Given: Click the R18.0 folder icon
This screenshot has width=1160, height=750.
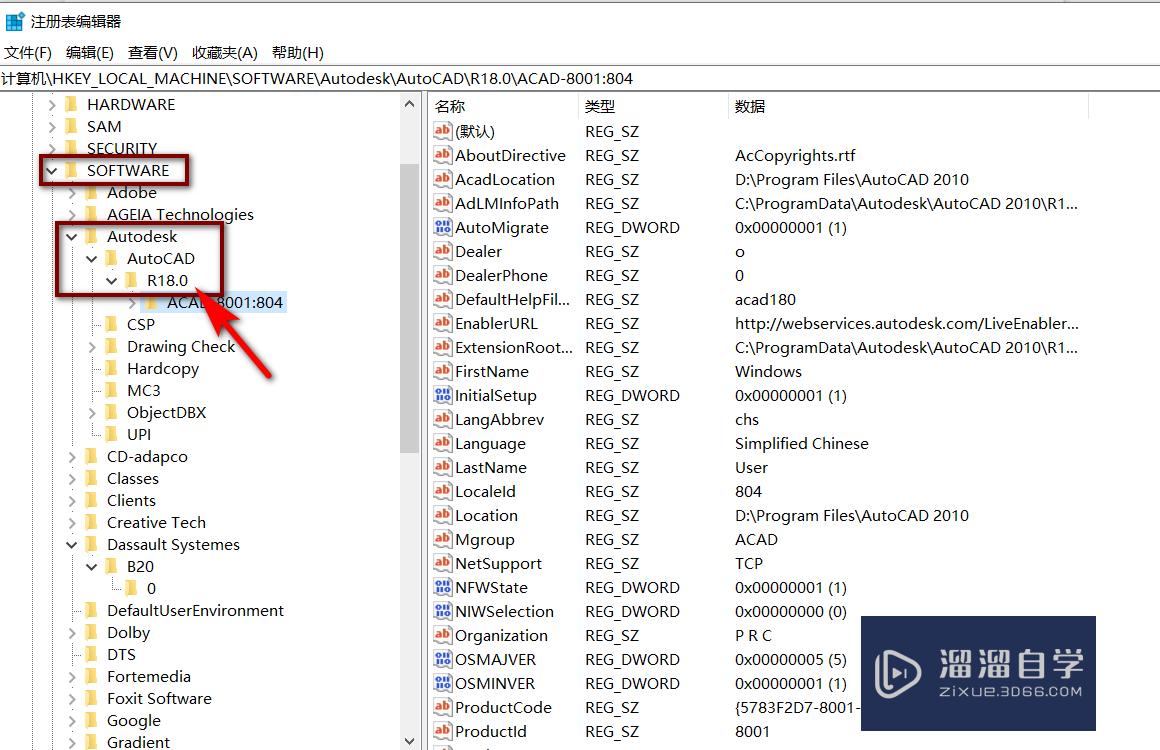Looking at the screenshot, I should (x=132, y=280).
